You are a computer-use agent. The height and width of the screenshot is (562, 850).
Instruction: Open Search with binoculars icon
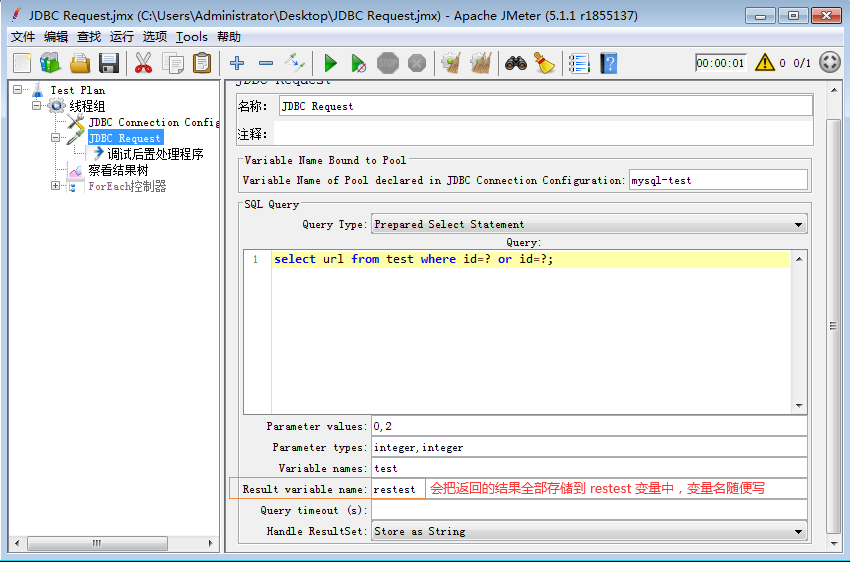pos(516,63)
